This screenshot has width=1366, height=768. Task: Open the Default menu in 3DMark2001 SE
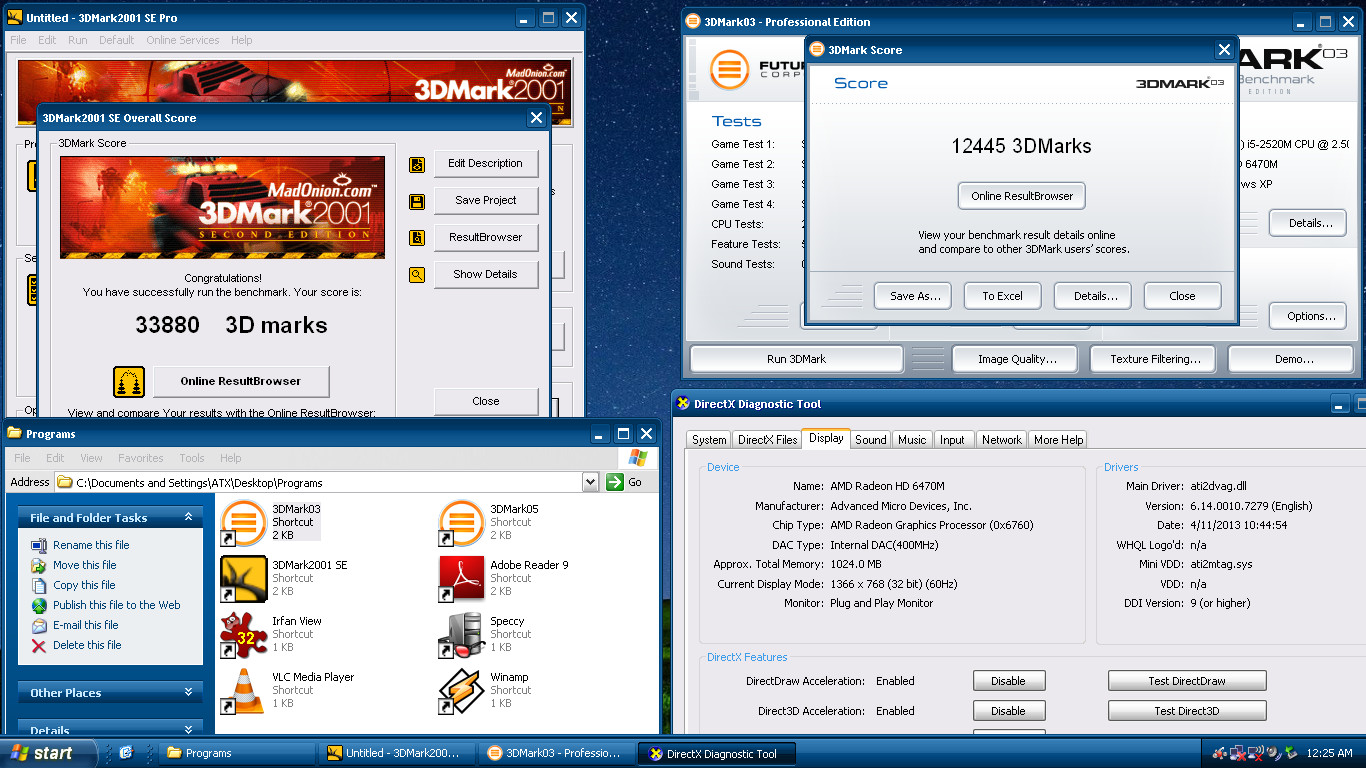[x=116, y=40]
